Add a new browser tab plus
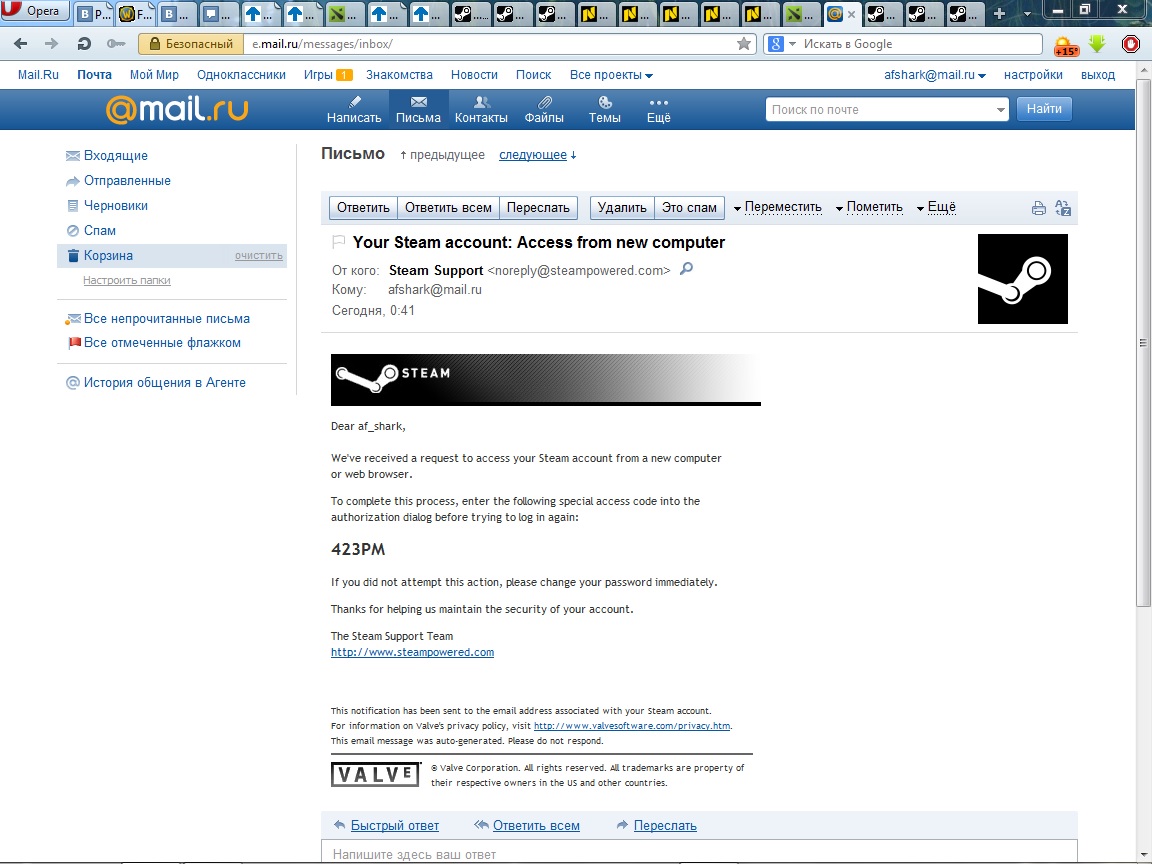Screen dimensions: 1152x864 click(998, 13)
